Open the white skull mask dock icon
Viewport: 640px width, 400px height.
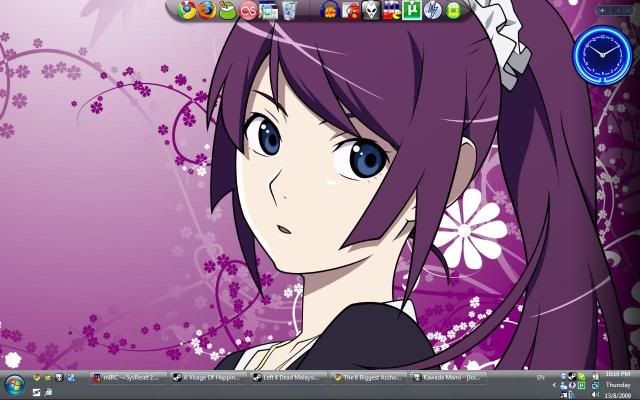click(371, 10)
